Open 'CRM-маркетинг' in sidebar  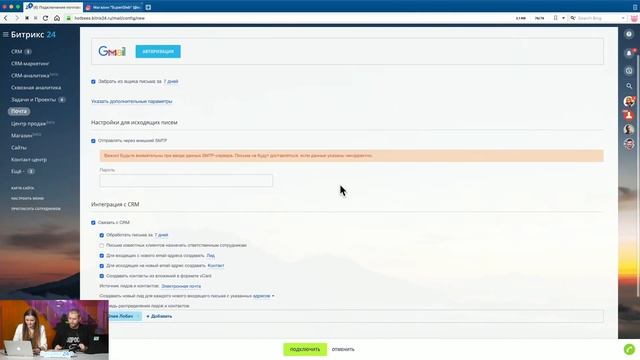(x=30, y=64)
